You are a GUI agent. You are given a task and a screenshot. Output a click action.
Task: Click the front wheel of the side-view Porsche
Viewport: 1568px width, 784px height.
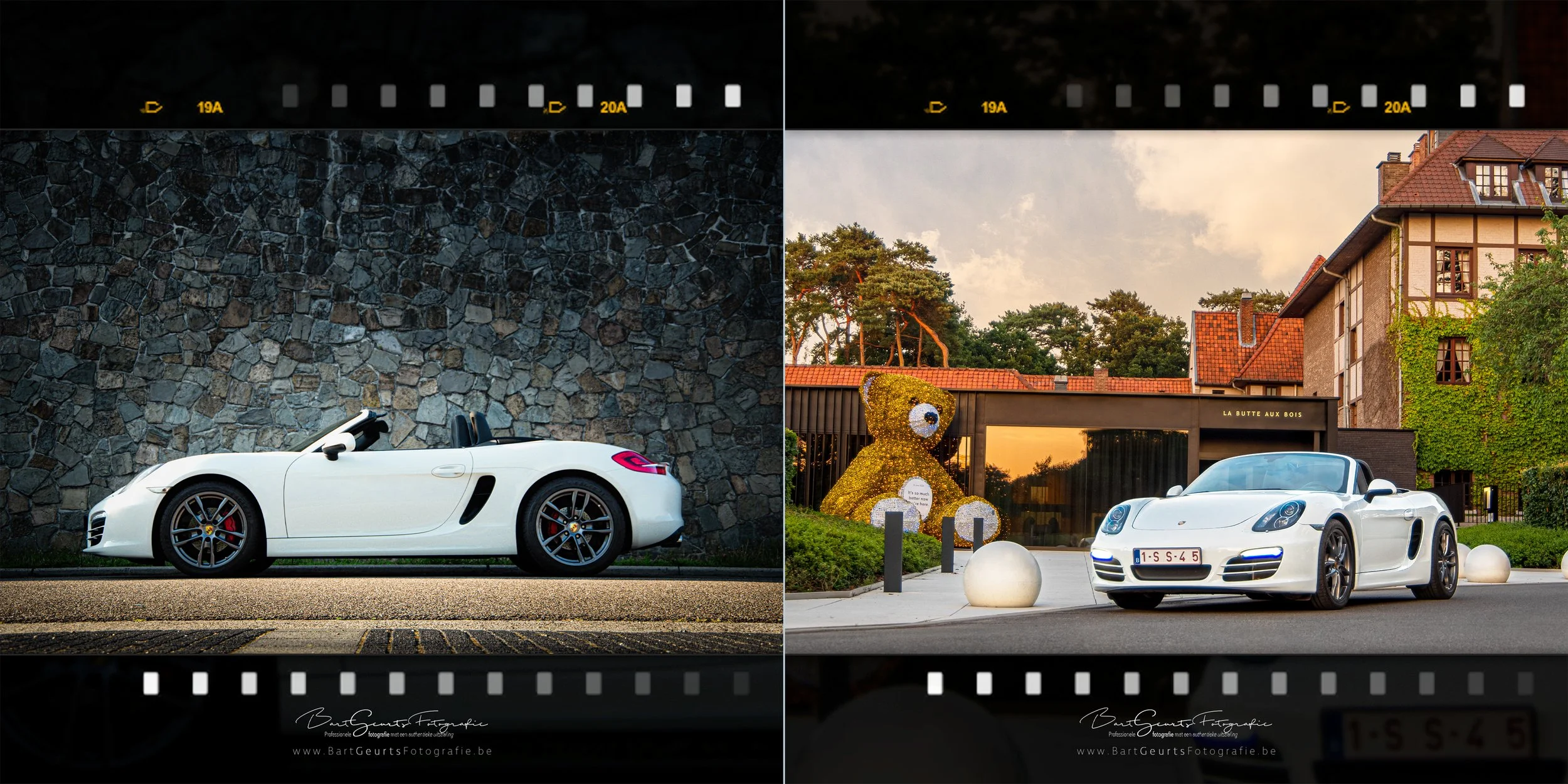tap(210, 530)
